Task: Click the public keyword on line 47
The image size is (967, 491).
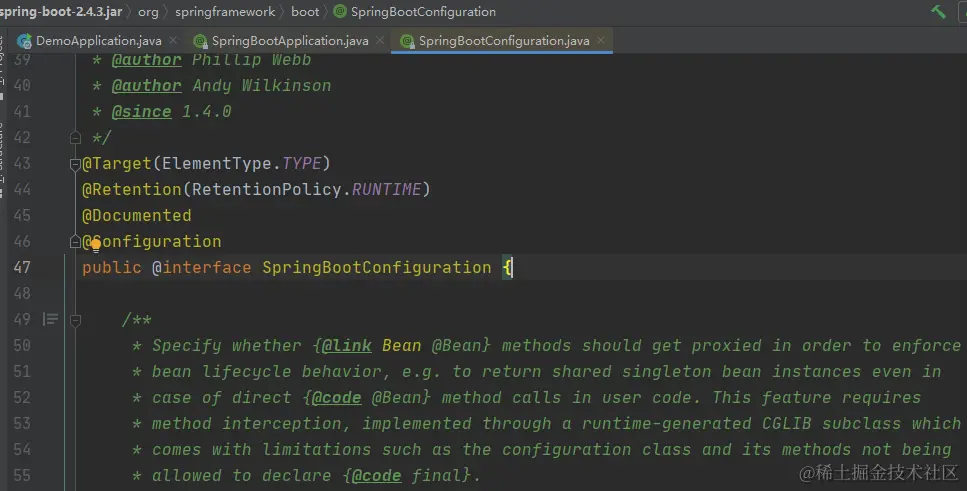Action: click(x=112, y=268)
